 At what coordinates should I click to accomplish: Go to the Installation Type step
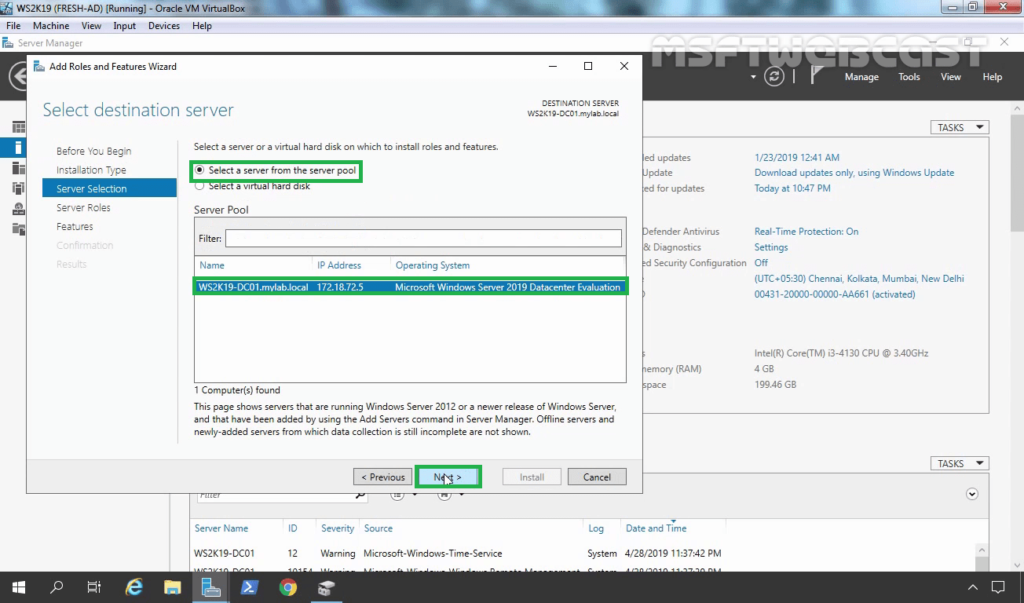(91, 170)
